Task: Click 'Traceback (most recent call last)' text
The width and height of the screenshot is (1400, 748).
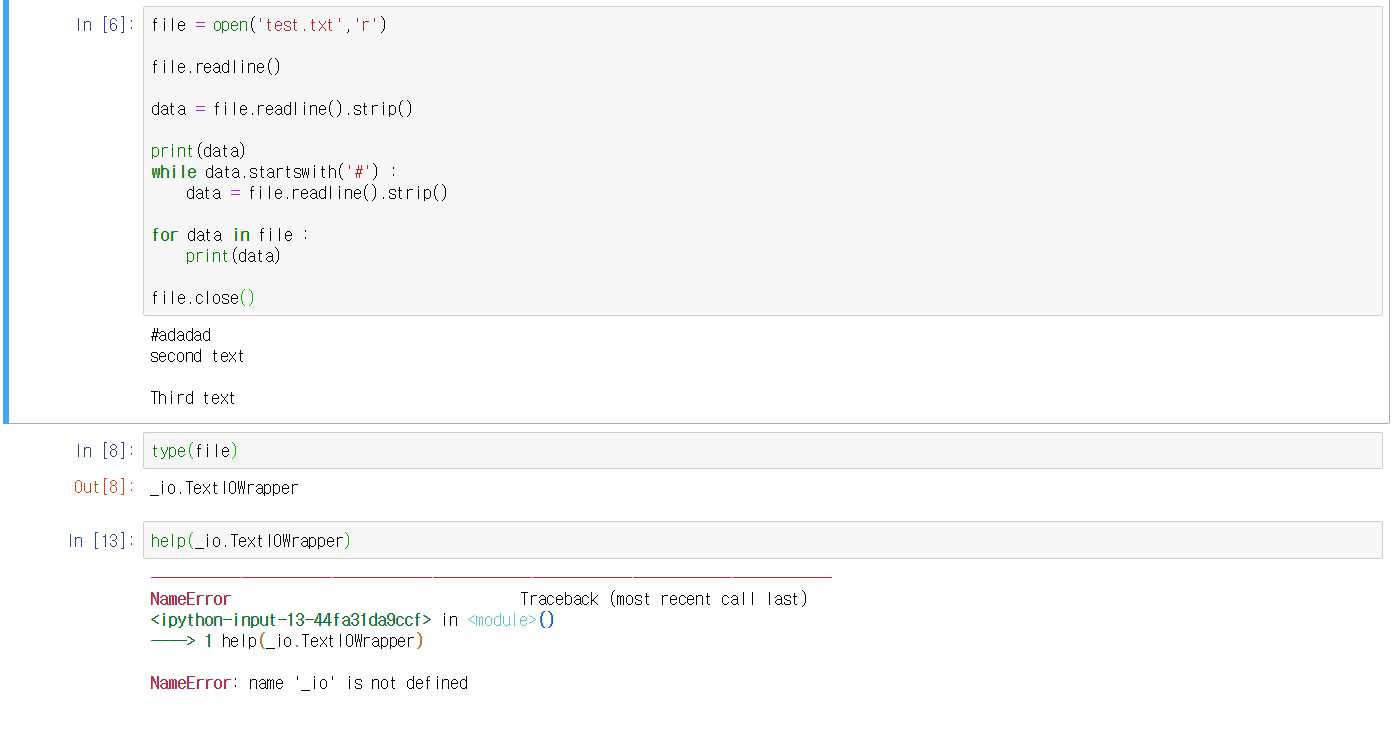Action: click(664, 599)
